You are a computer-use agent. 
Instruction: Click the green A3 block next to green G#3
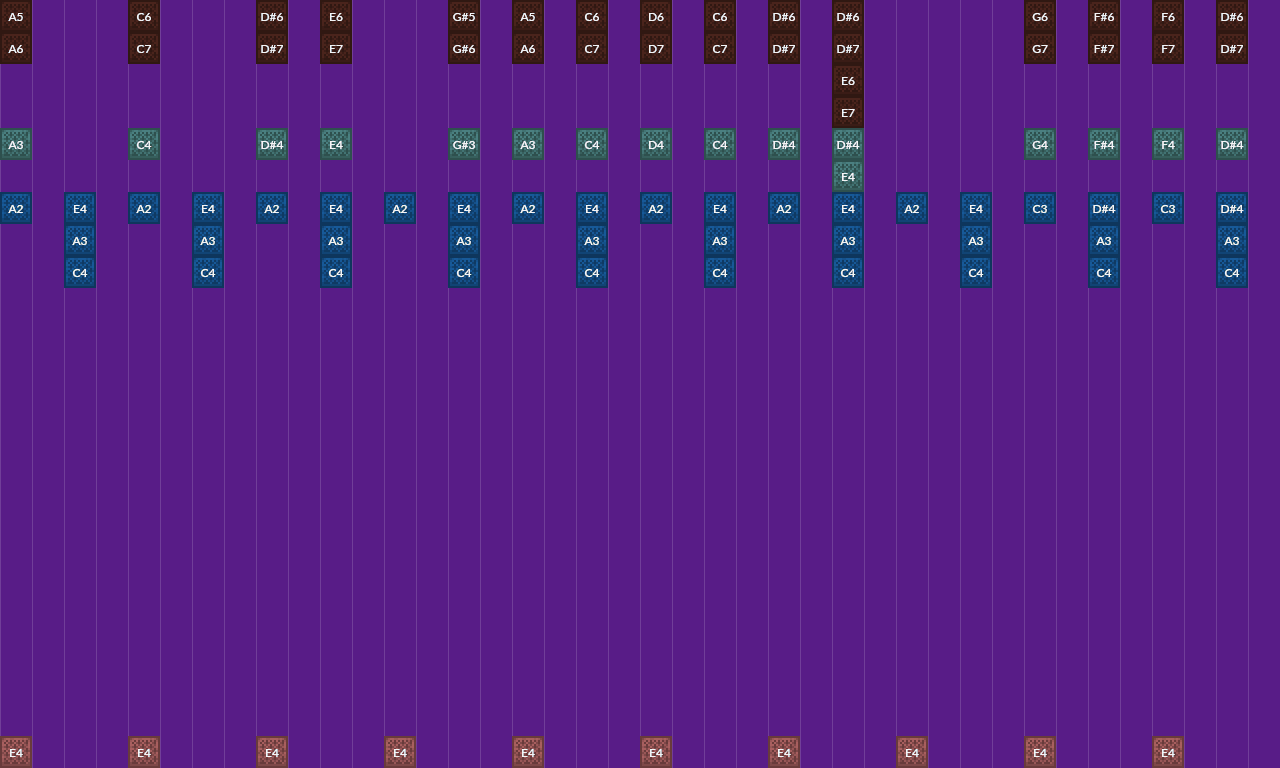[528, 144]
